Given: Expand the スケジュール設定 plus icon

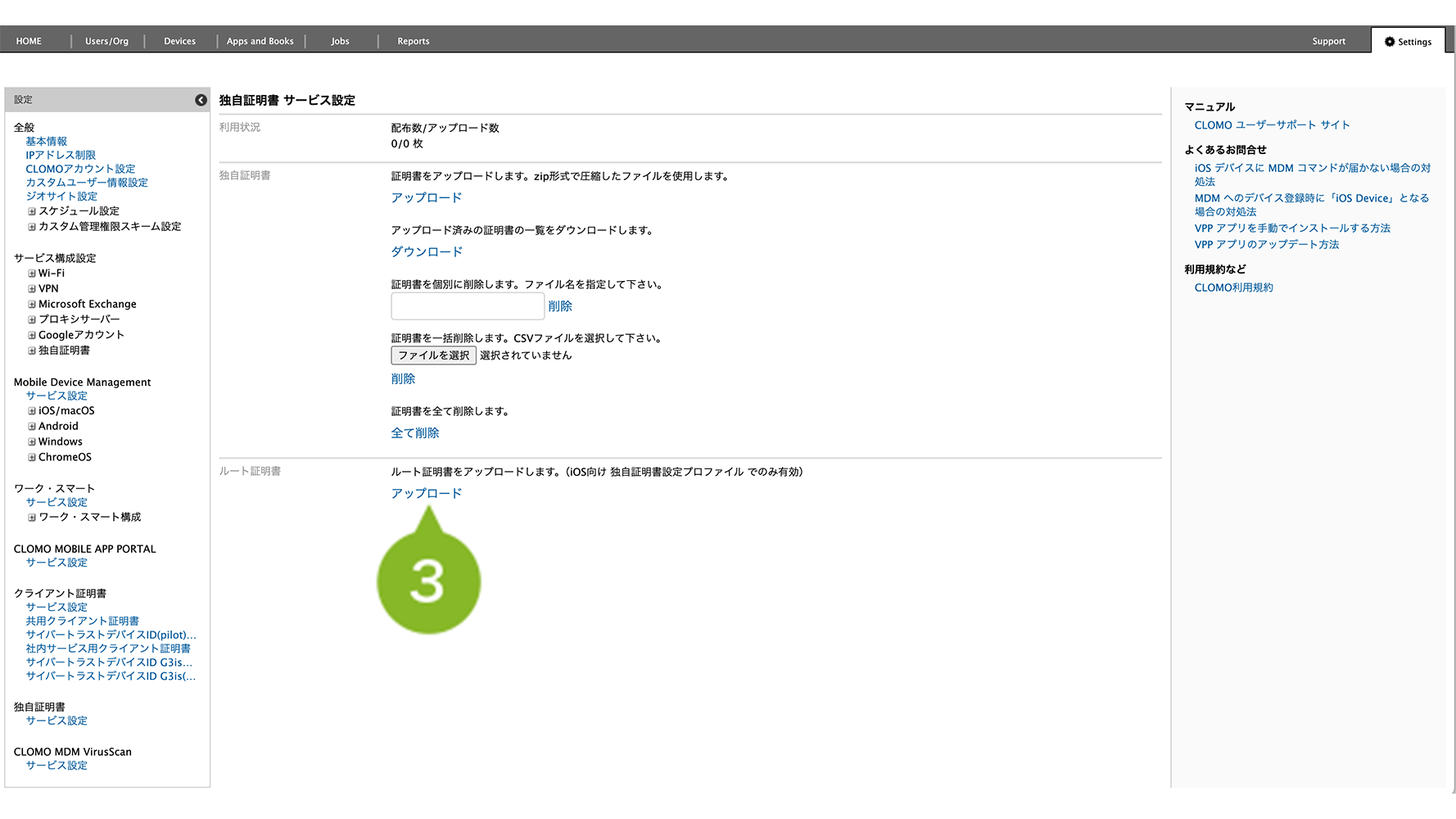Looking at the screenshot, I should (32, 211).
